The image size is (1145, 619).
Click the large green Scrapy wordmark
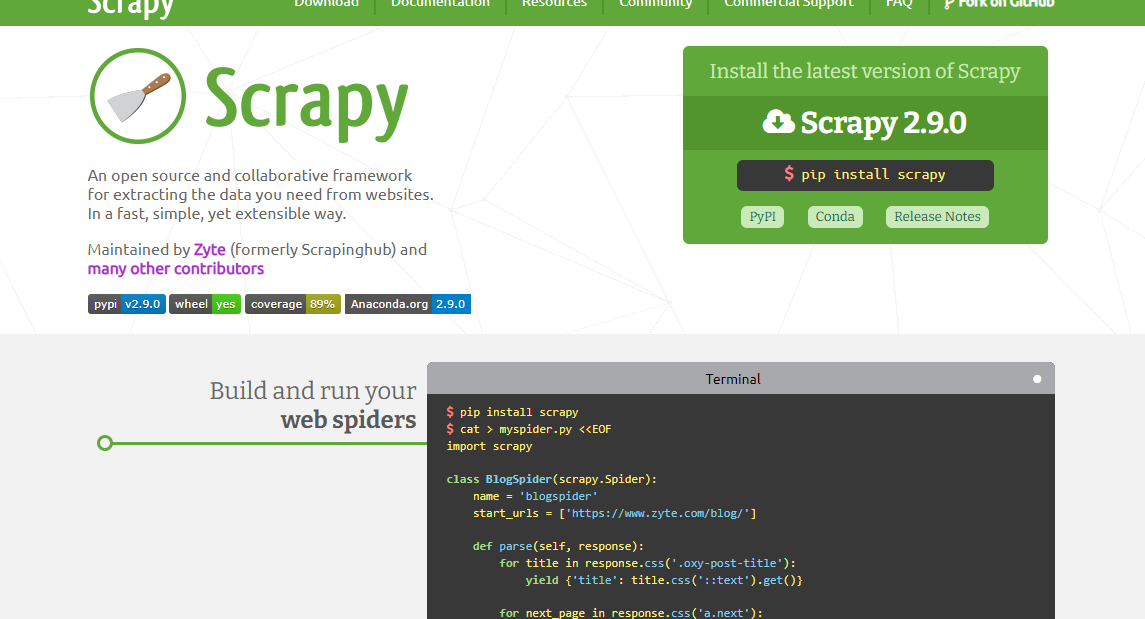(307, 103)
